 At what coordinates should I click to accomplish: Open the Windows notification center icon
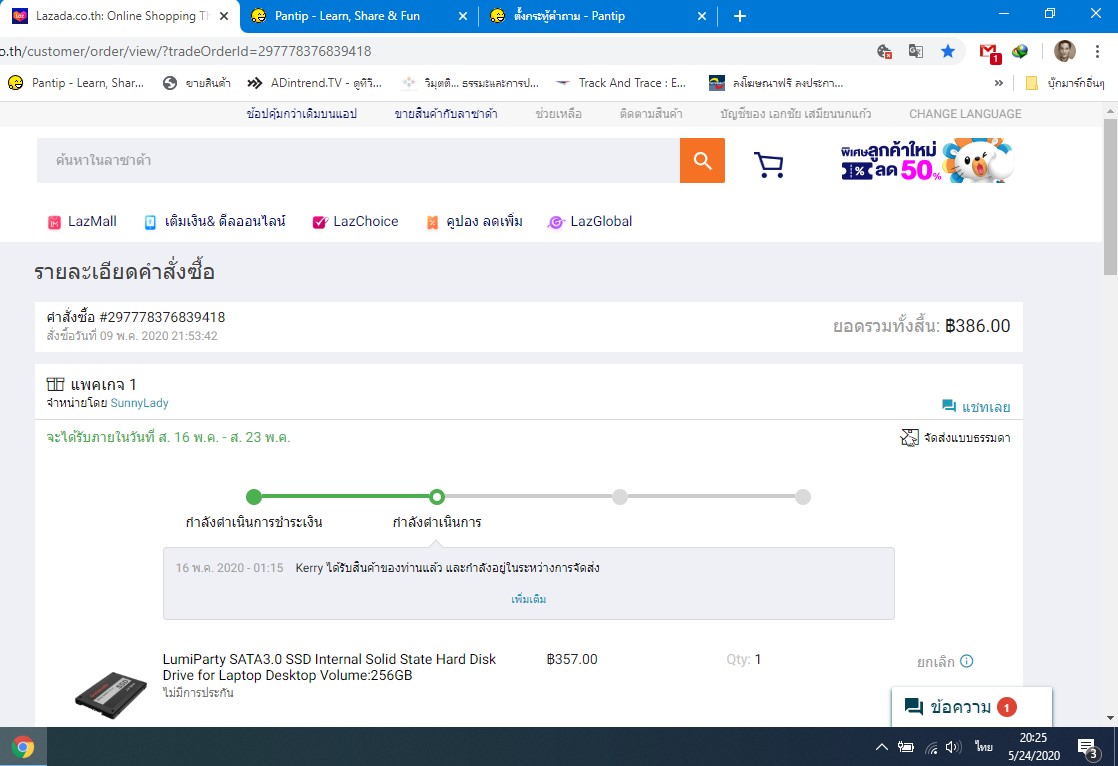pyautogui.click(x=1088, y=748)
